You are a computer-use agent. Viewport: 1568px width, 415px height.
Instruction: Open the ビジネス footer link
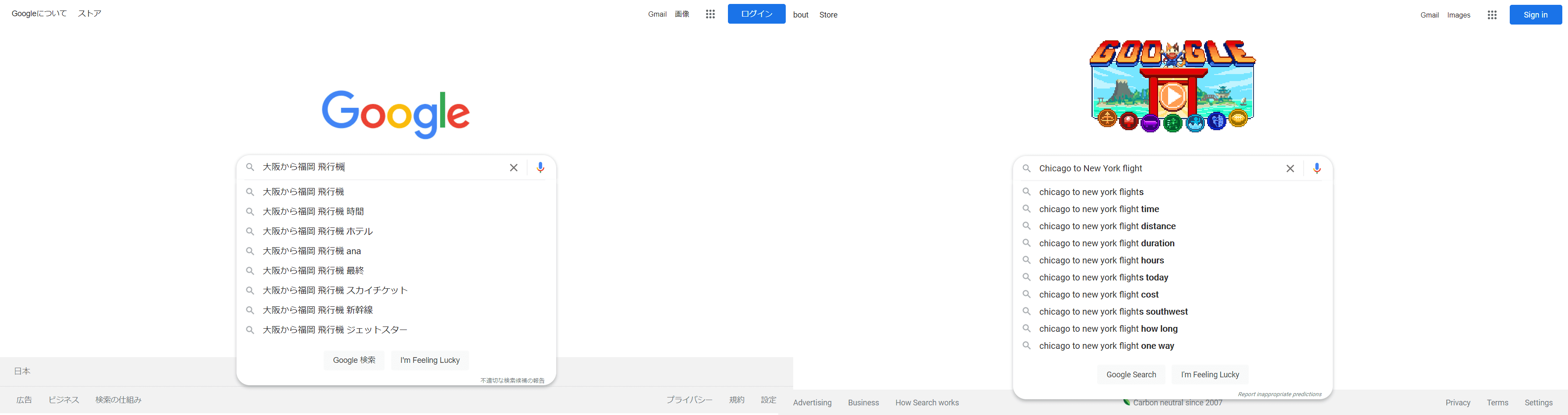point(64,400)
